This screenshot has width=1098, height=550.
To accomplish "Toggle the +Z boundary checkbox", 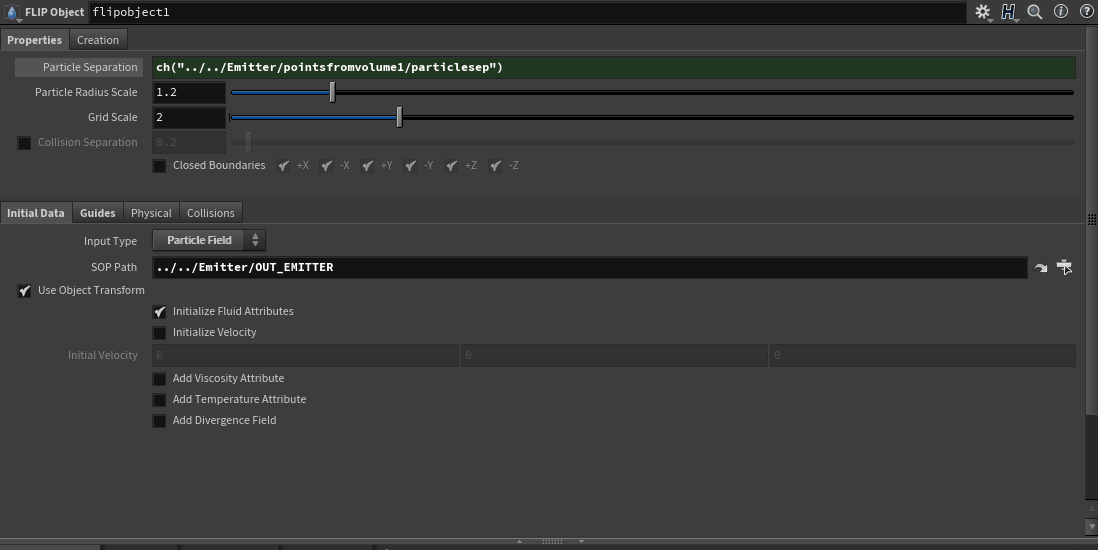I will 452,166.
